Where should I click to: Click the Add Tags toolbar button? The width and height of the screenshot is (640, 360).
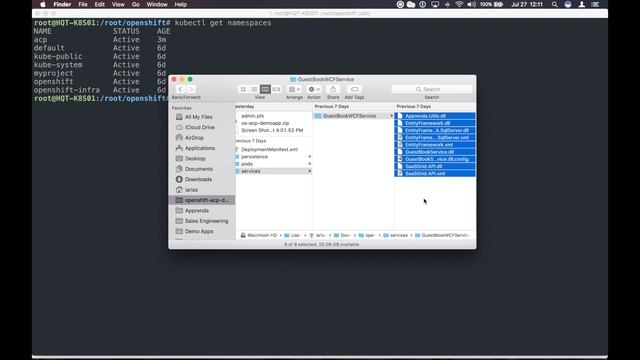pos(354,89)
